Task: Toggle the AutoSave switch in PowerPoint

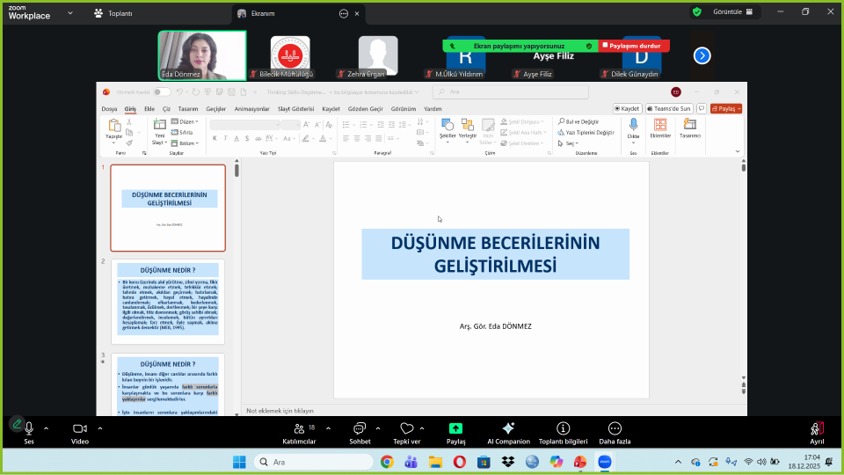Action: point(160,92)
